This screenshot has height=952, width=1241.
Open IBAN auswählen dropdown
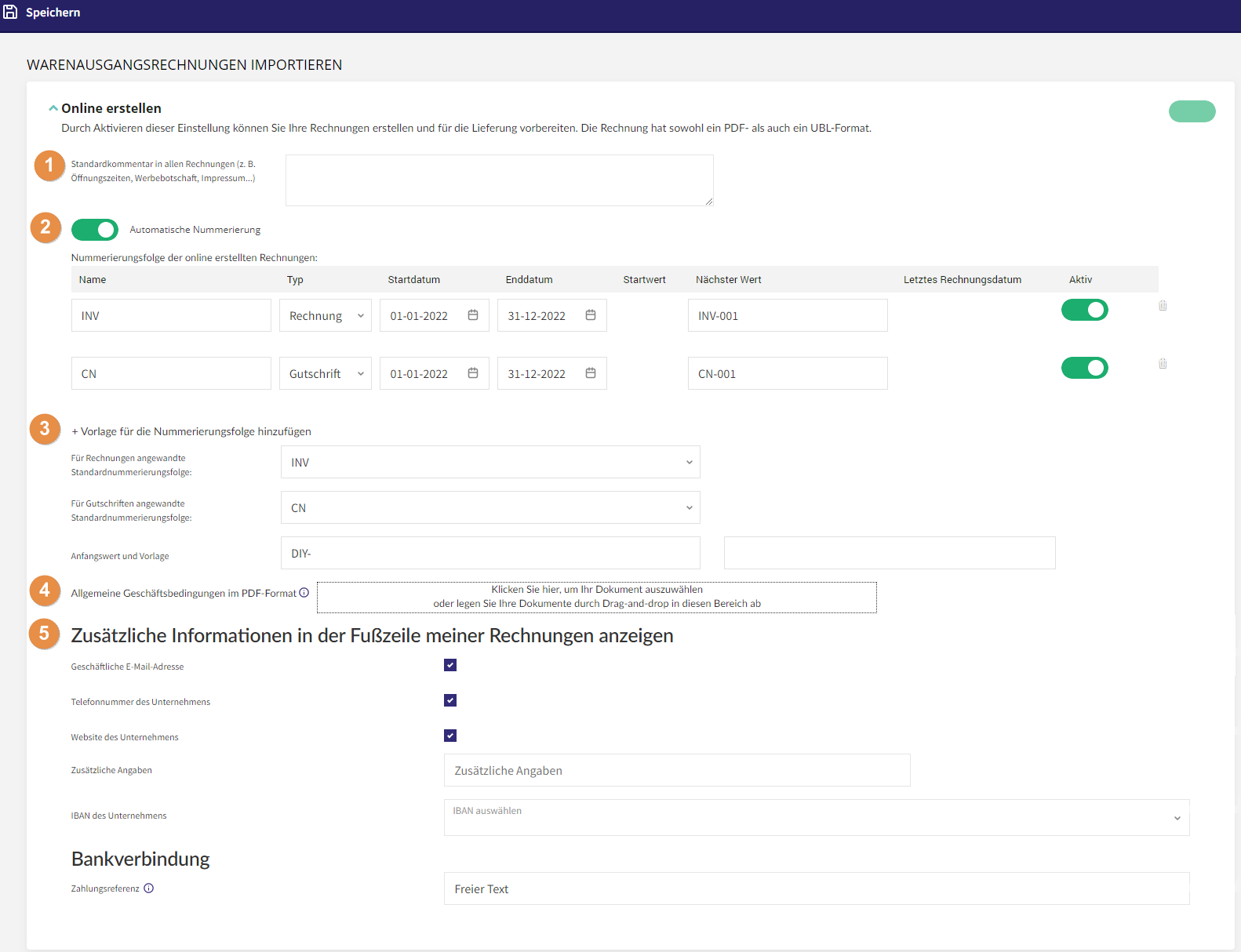coord(817,817)
